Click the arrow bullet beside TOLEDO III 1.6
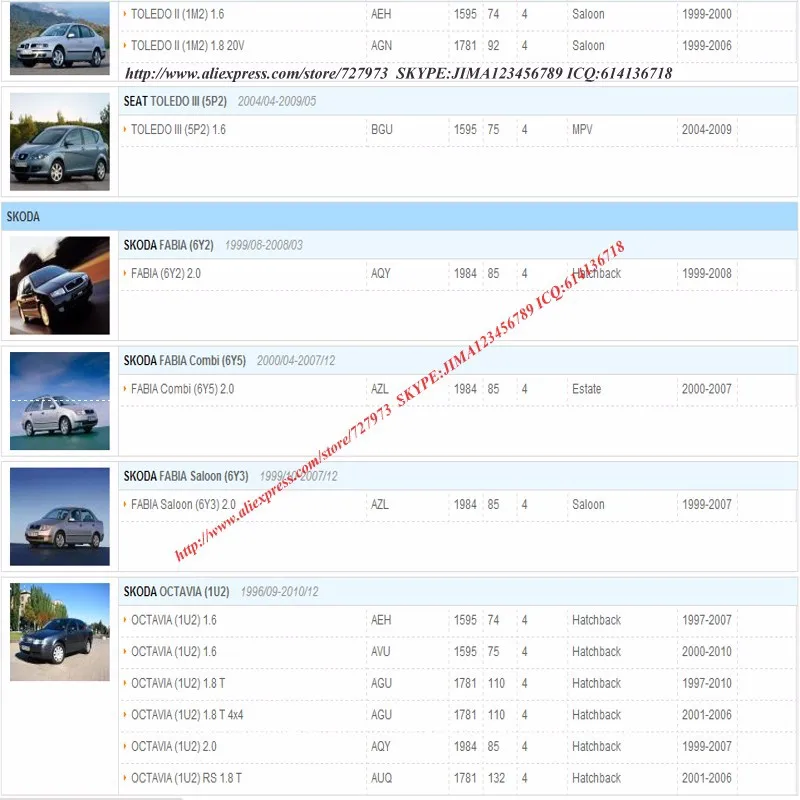Image resolution: width=800 pixels, height=800 pixels. (125, 130)
